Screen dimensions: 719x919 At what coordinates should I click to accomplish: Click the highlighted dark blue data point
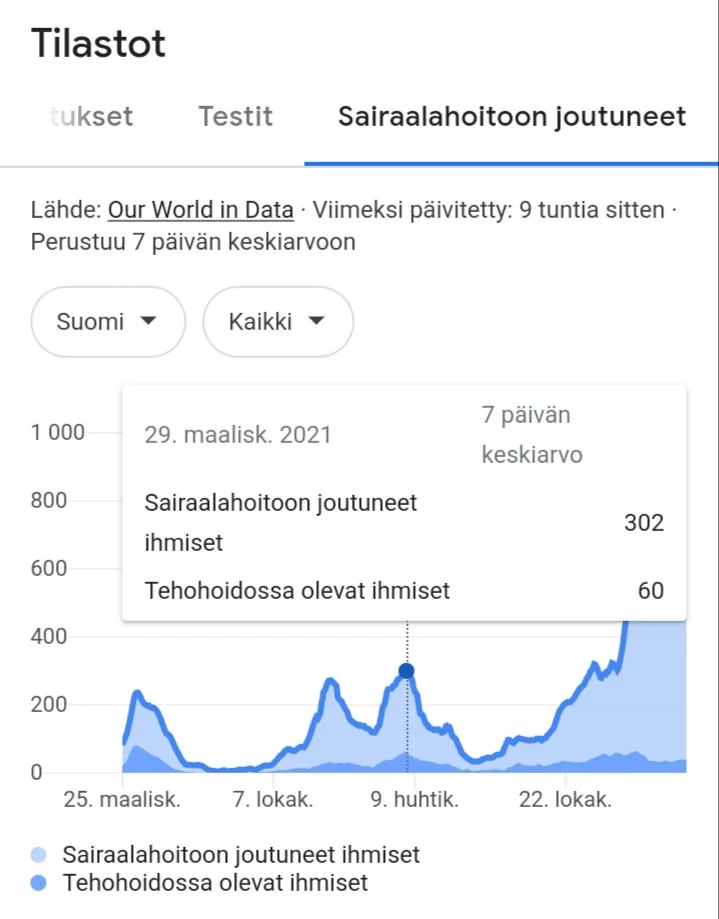406,671
